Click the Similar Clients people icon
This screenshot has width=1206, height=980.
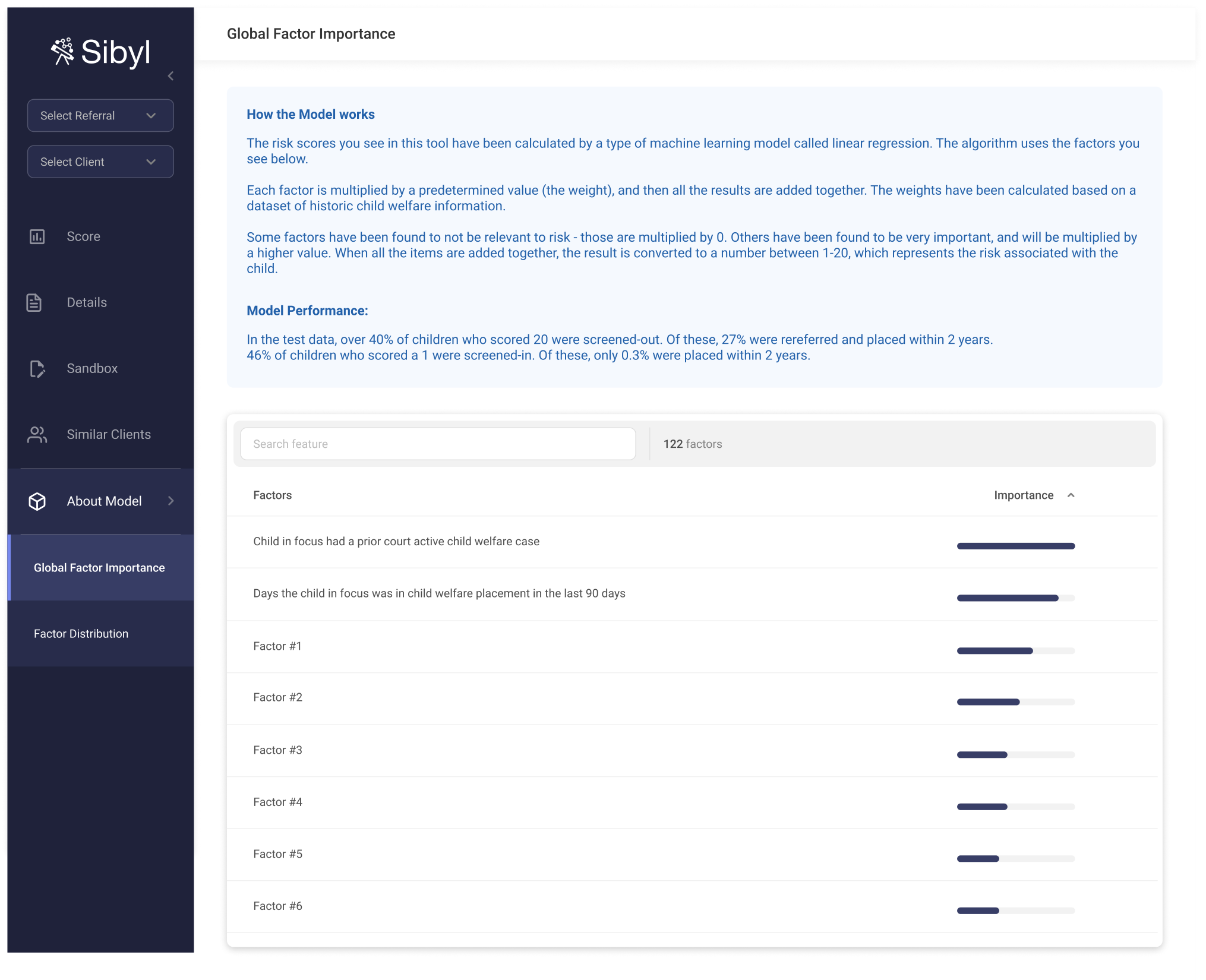coord(37,435)
